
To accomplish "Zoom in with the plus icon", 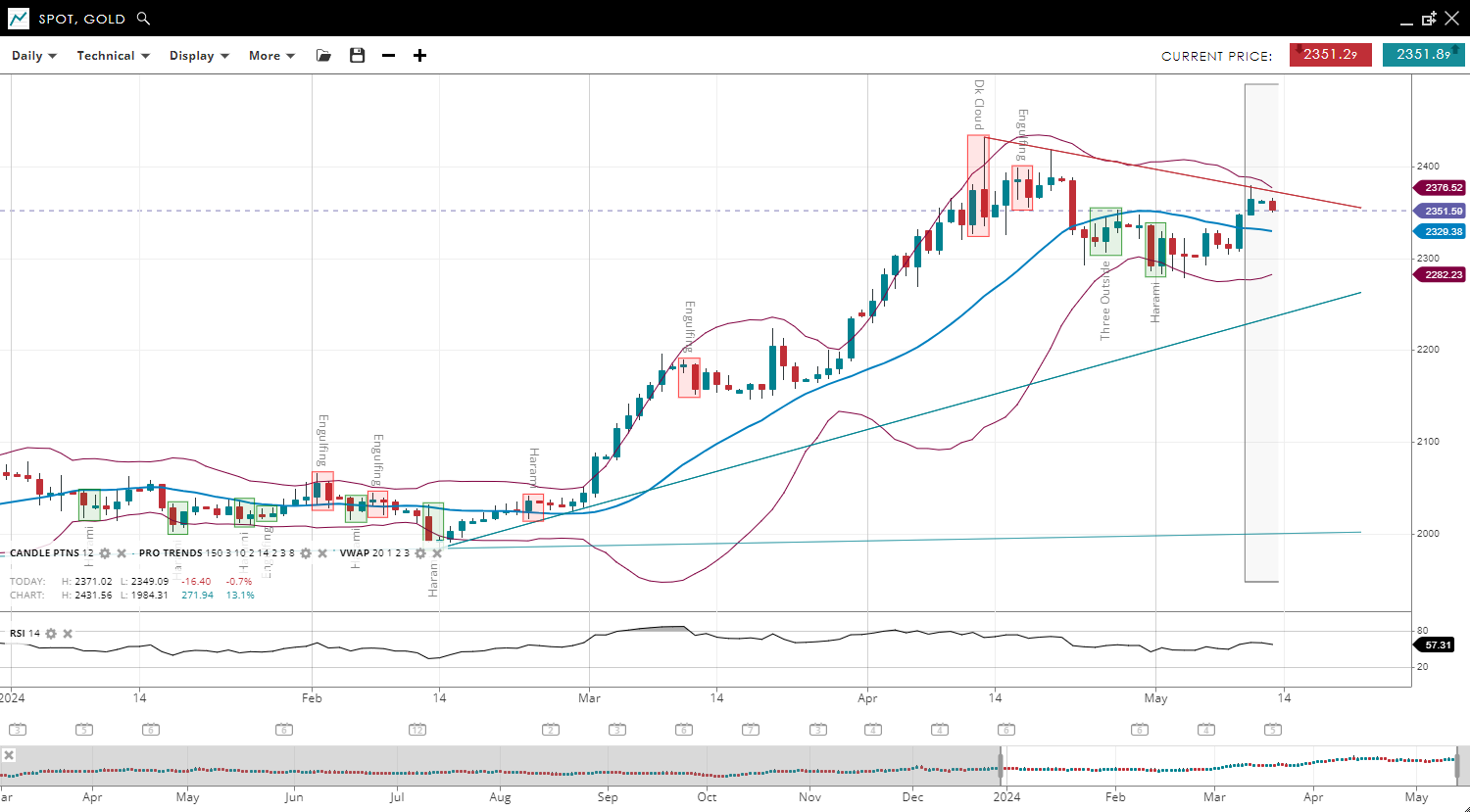I will (x=419, y=56).
